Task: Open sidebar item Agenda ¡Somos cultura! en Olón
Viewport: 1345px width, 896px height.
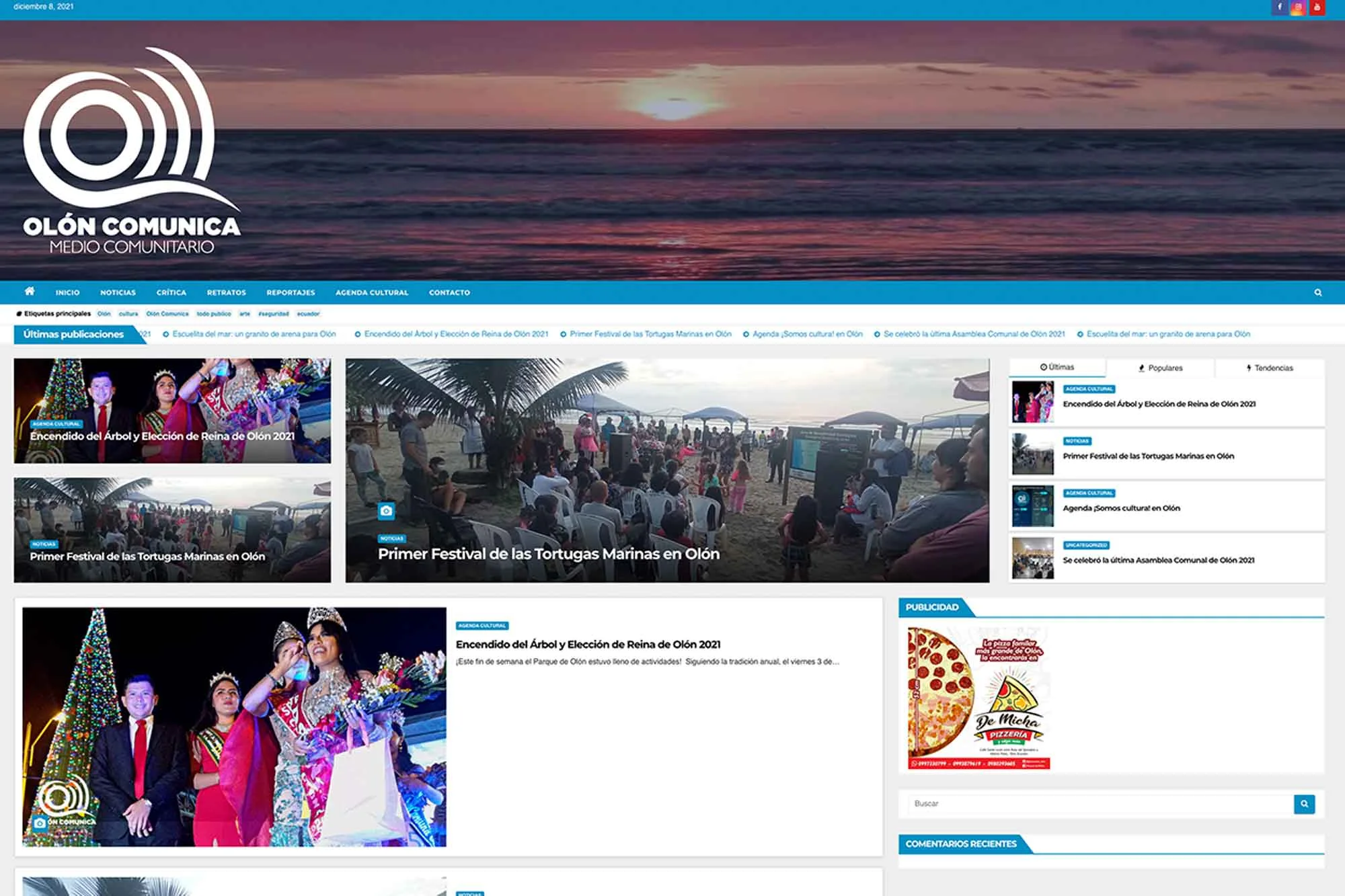Action: point(1121,508)
